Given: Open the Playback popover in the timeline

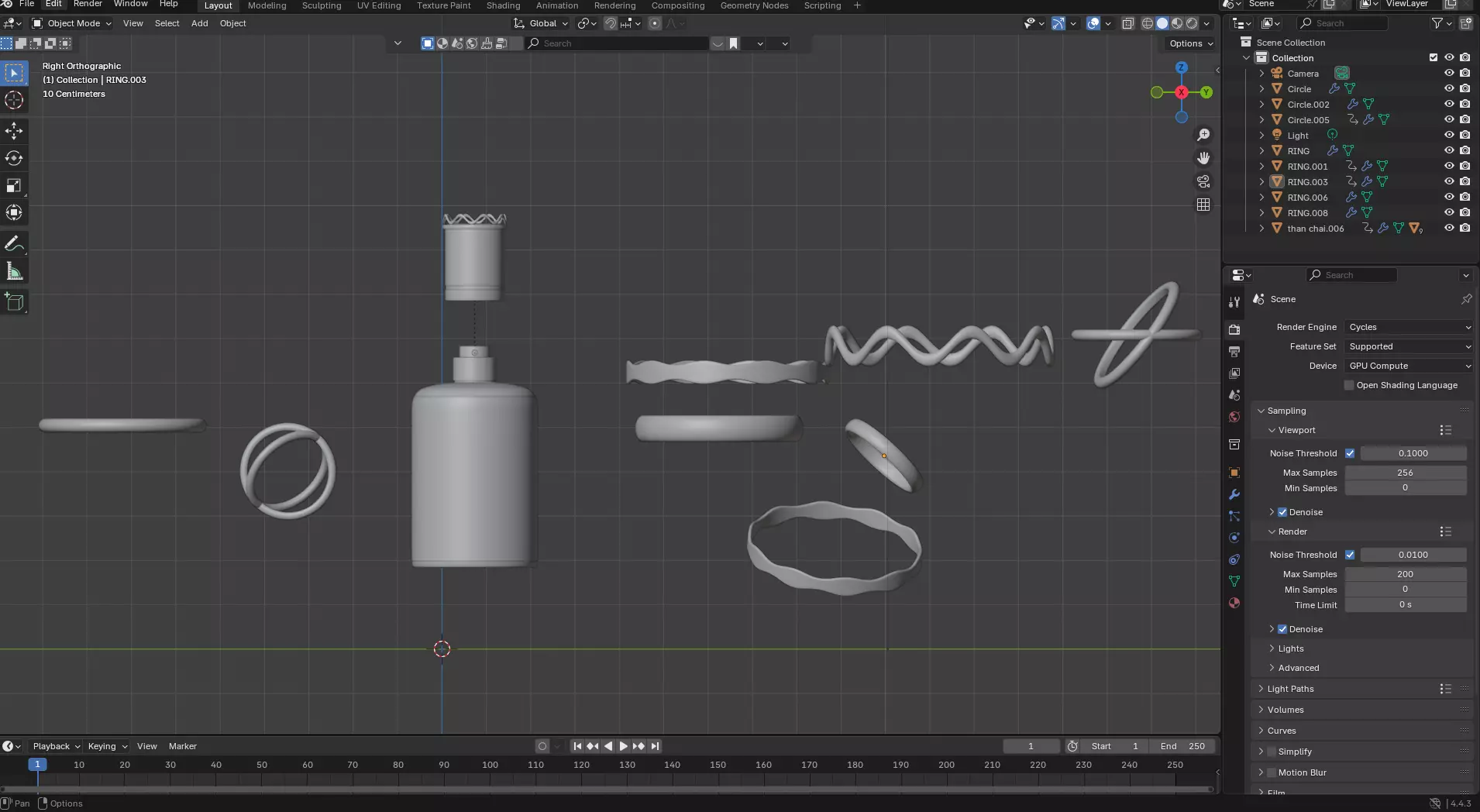Looking at the screenshot, I should pyautogui.click(x=56, y=746).
